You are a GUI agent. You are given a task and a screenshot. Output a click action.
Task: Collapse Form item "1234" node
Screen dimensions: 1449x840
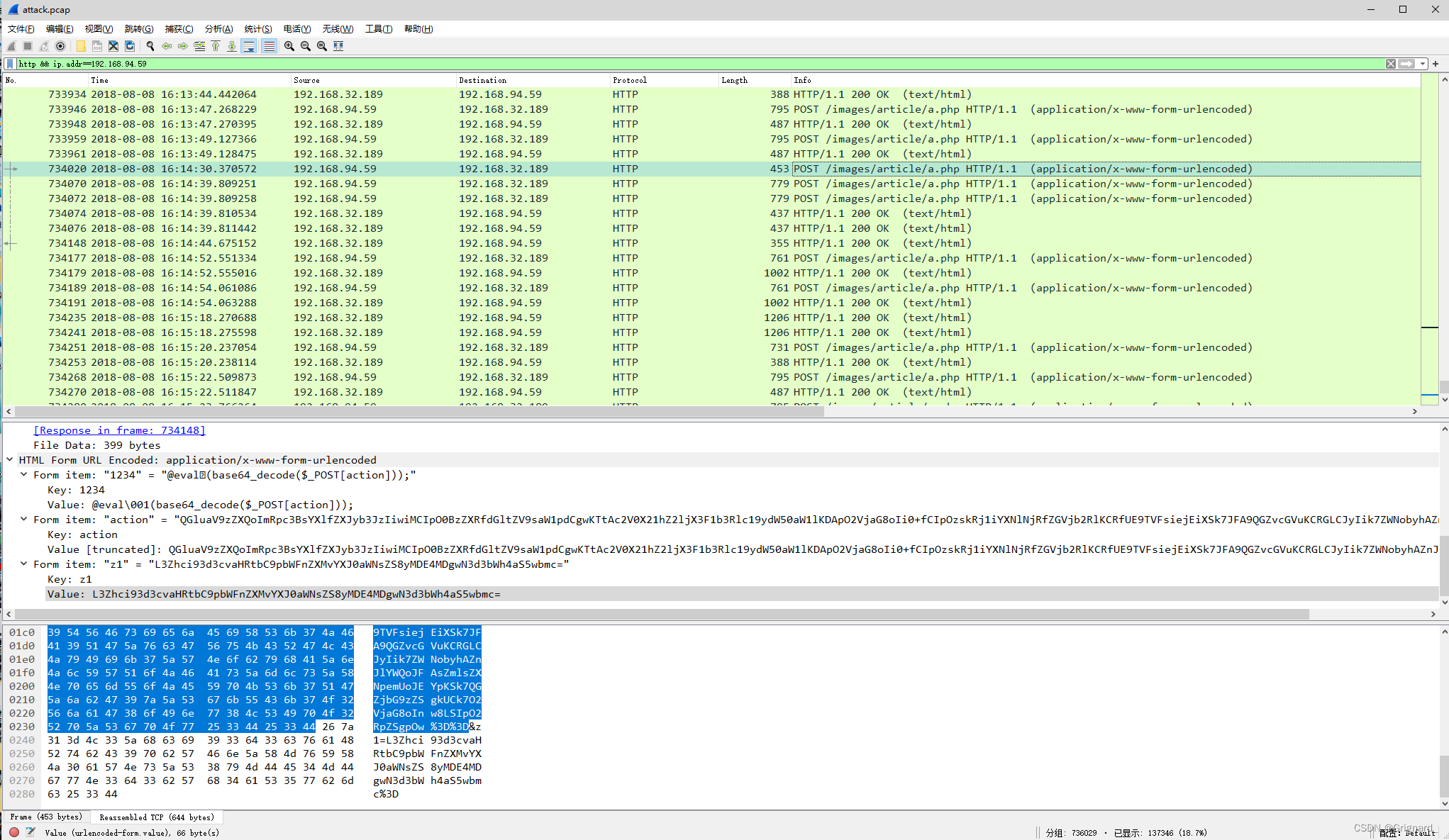(x=24, y=475)
